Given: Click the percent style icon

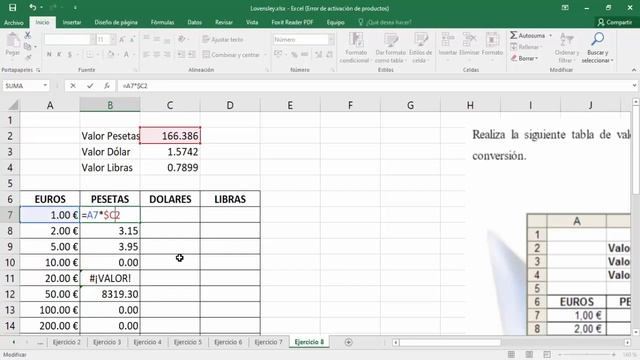Looking at the screenshot, I should (294, 54).
